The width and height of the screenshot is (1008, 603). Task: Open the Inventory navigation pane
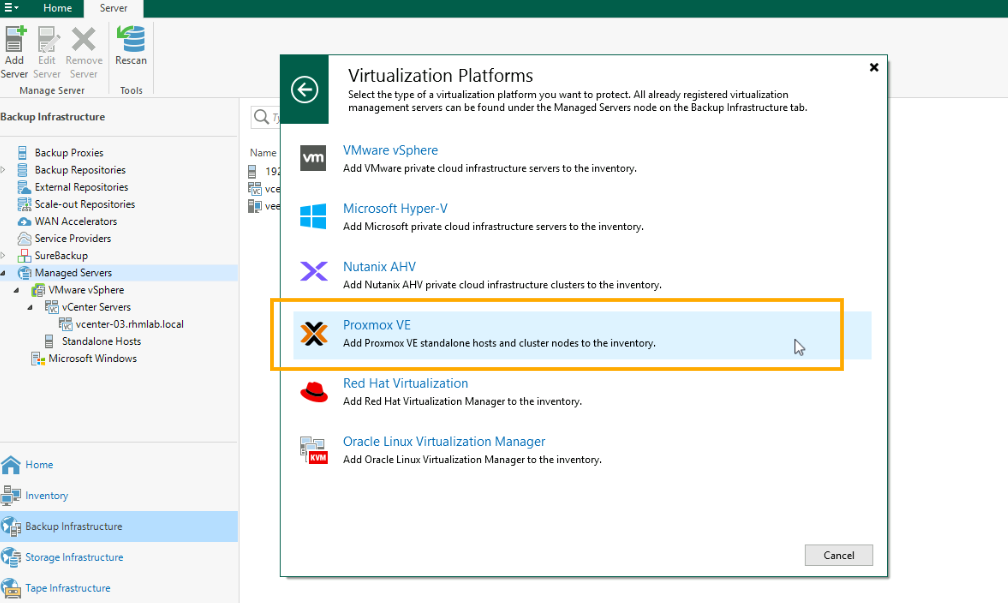click(46, 495)
